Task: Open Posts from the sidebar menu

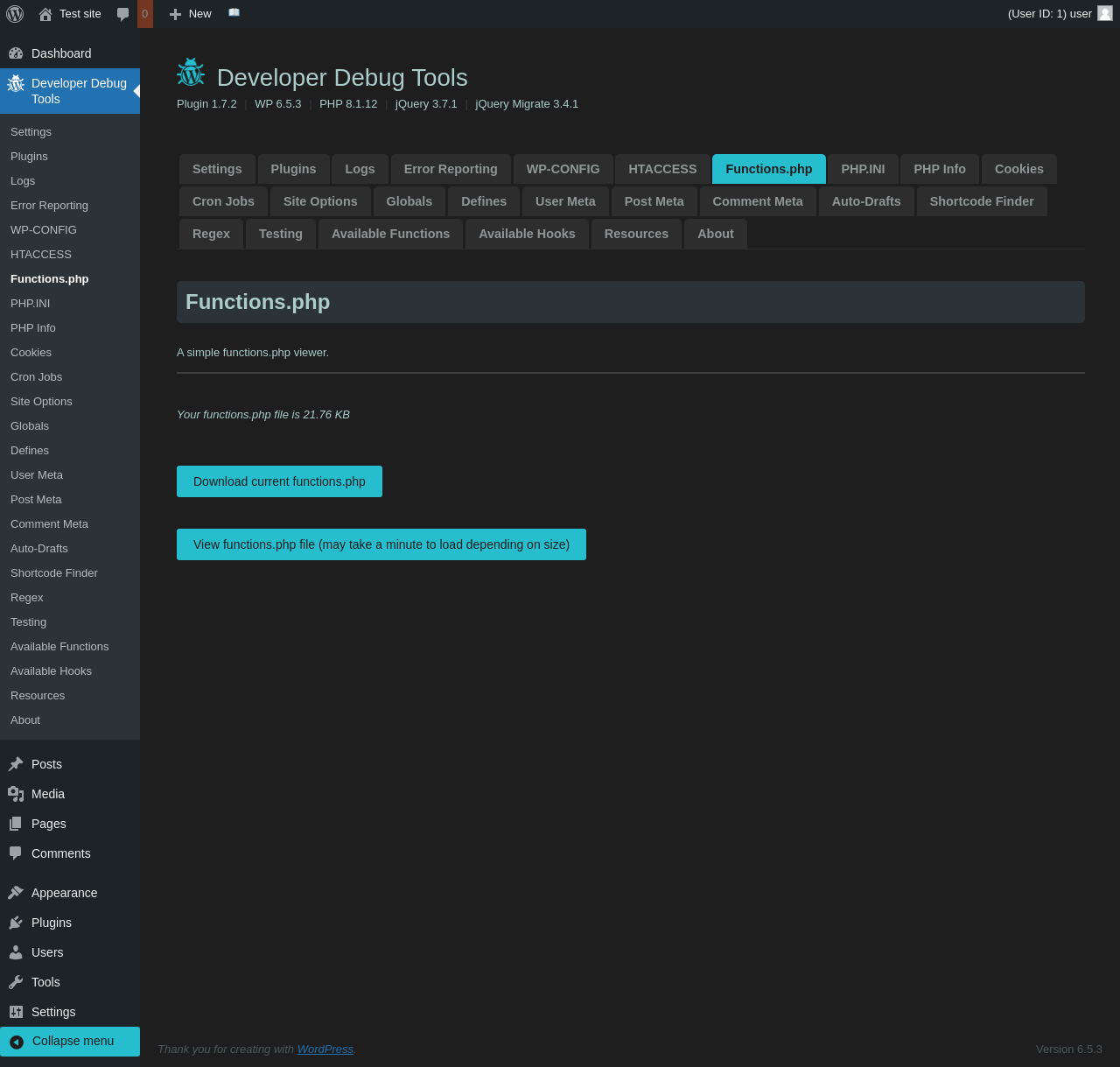Action: coord(46,764)
